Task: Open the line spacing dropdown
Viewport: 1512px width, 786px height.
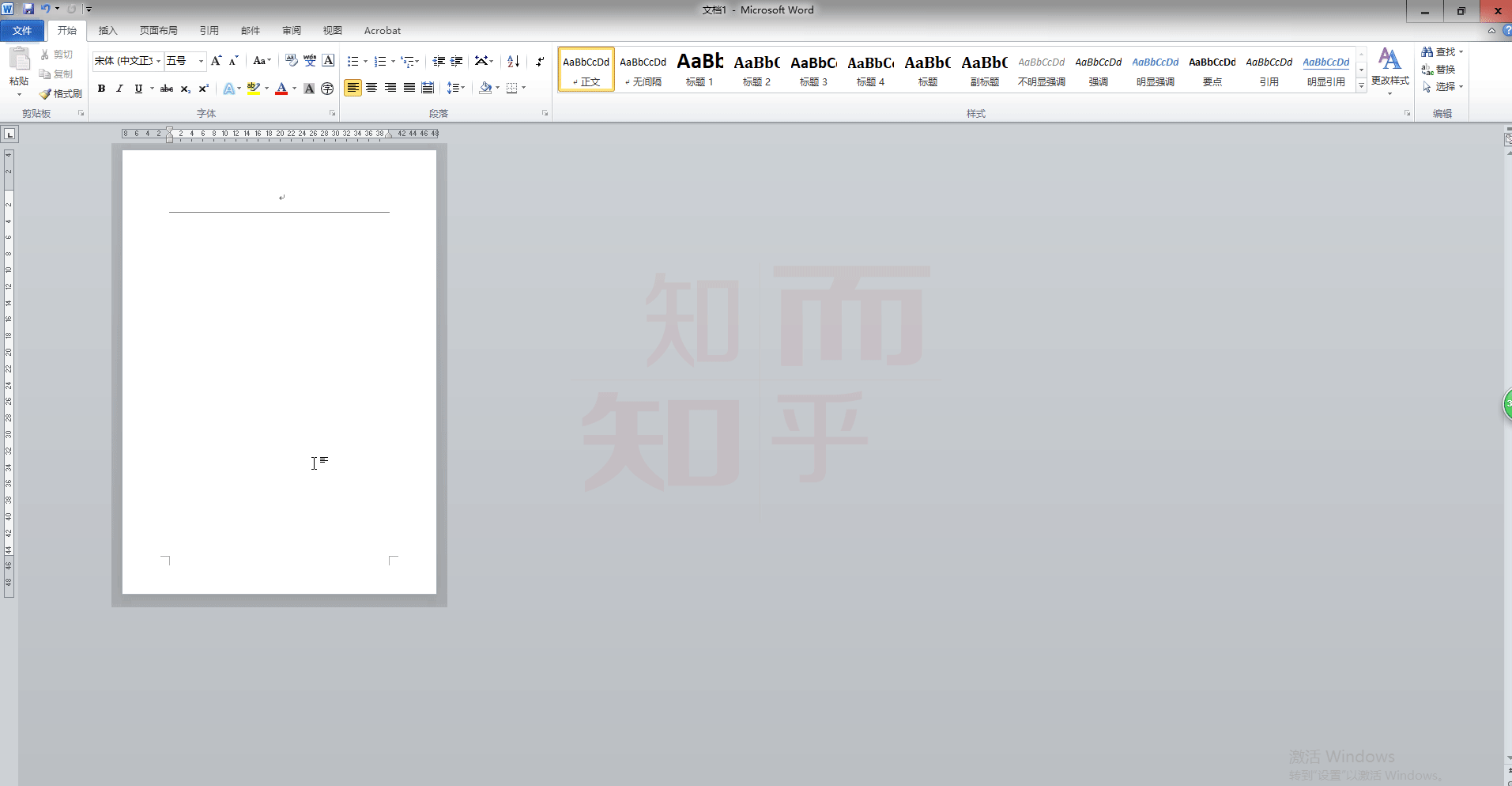Action: coord(456,88)
